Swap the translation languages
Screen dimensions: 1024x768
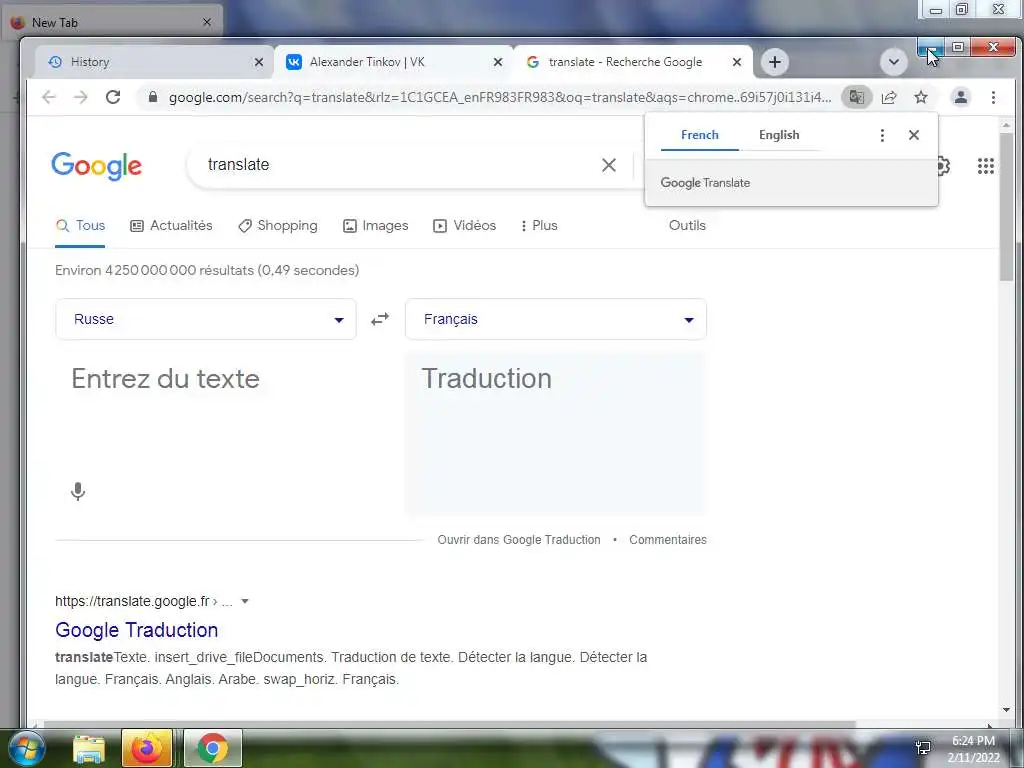380,319
